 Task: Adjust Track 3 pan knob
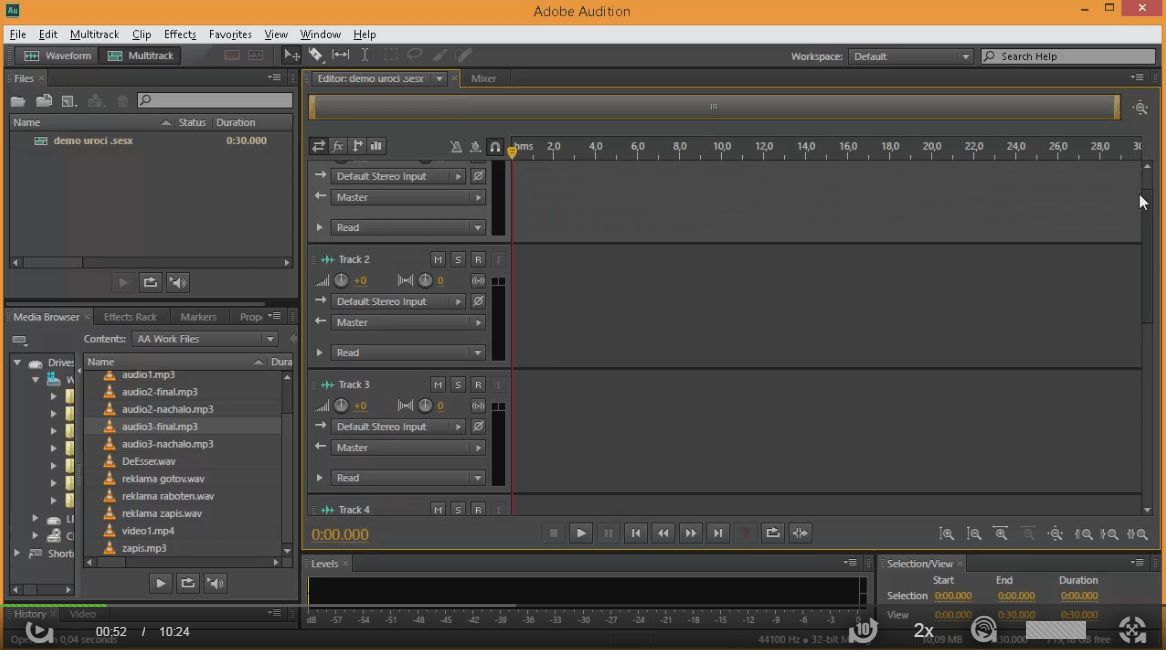425,405
